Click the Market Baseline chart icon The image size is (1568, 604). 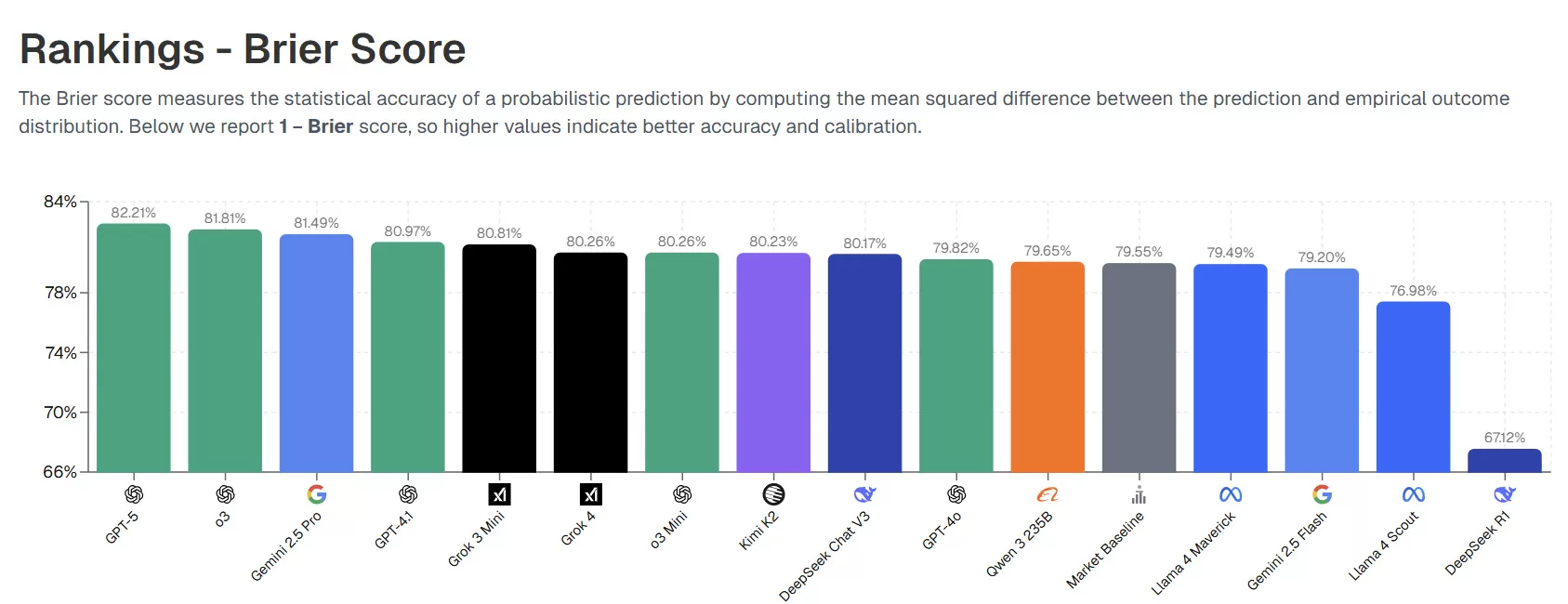(x=1139, y=494)
